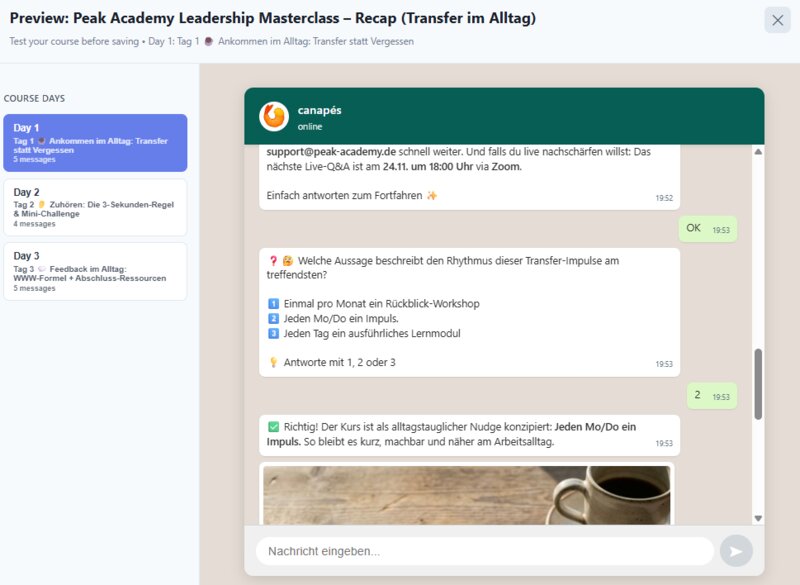
Task: Click the coffee cup image thumbnail
Action: 467,494
